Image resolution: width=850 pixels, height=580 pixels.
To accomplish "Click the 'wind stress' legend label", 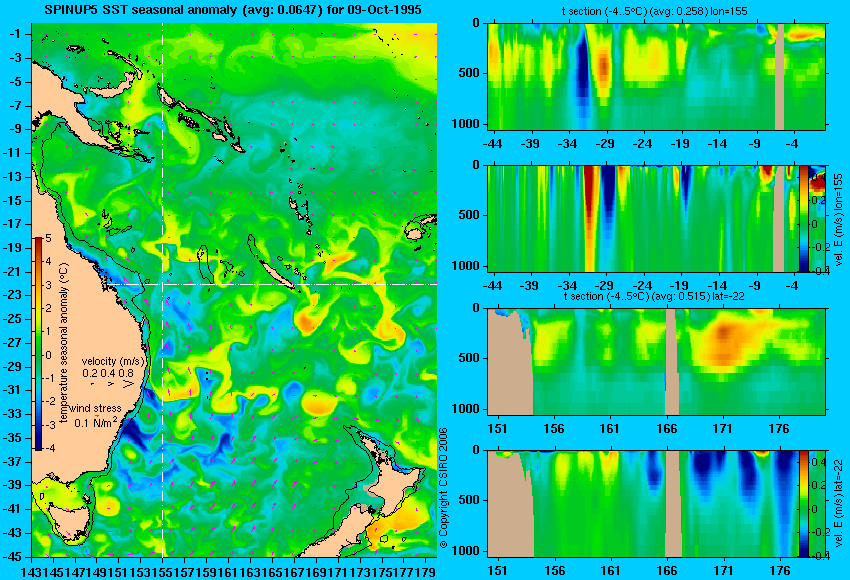I will (95, 408).
